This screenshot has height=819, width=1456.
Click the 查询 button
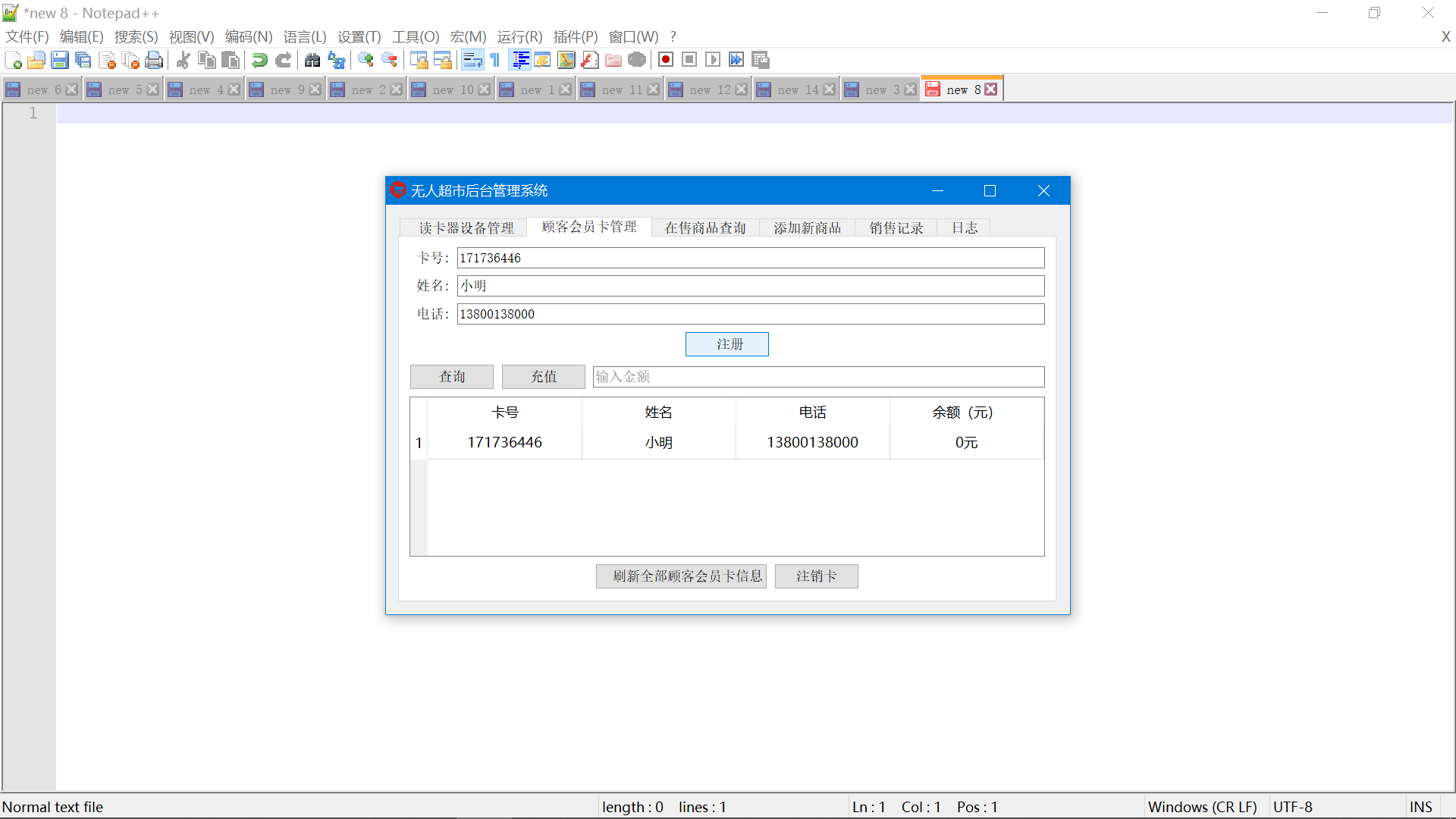tap(453, 377)
